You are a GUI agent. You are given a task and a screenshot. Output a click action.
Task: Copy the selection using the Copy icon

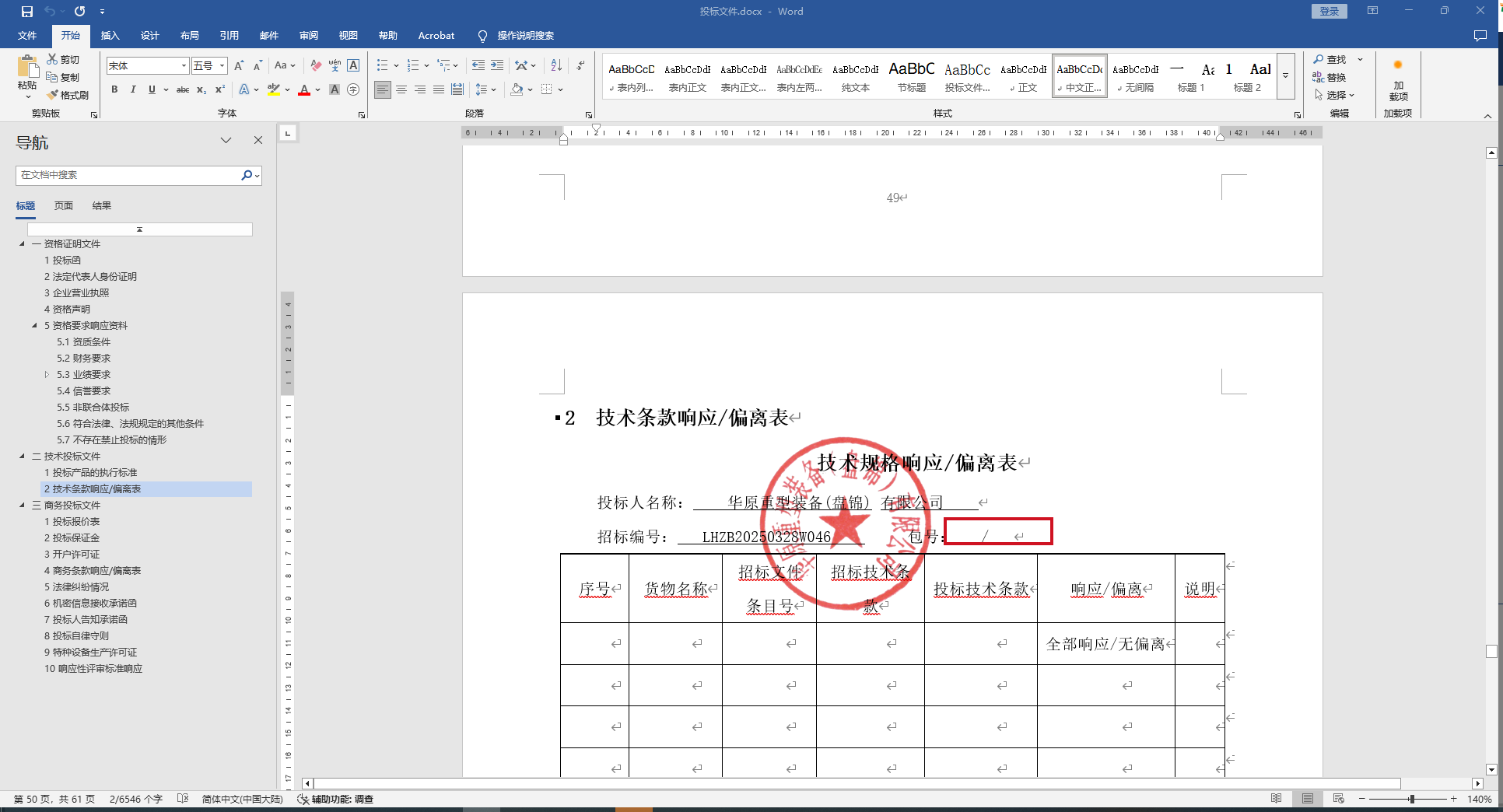63,77
